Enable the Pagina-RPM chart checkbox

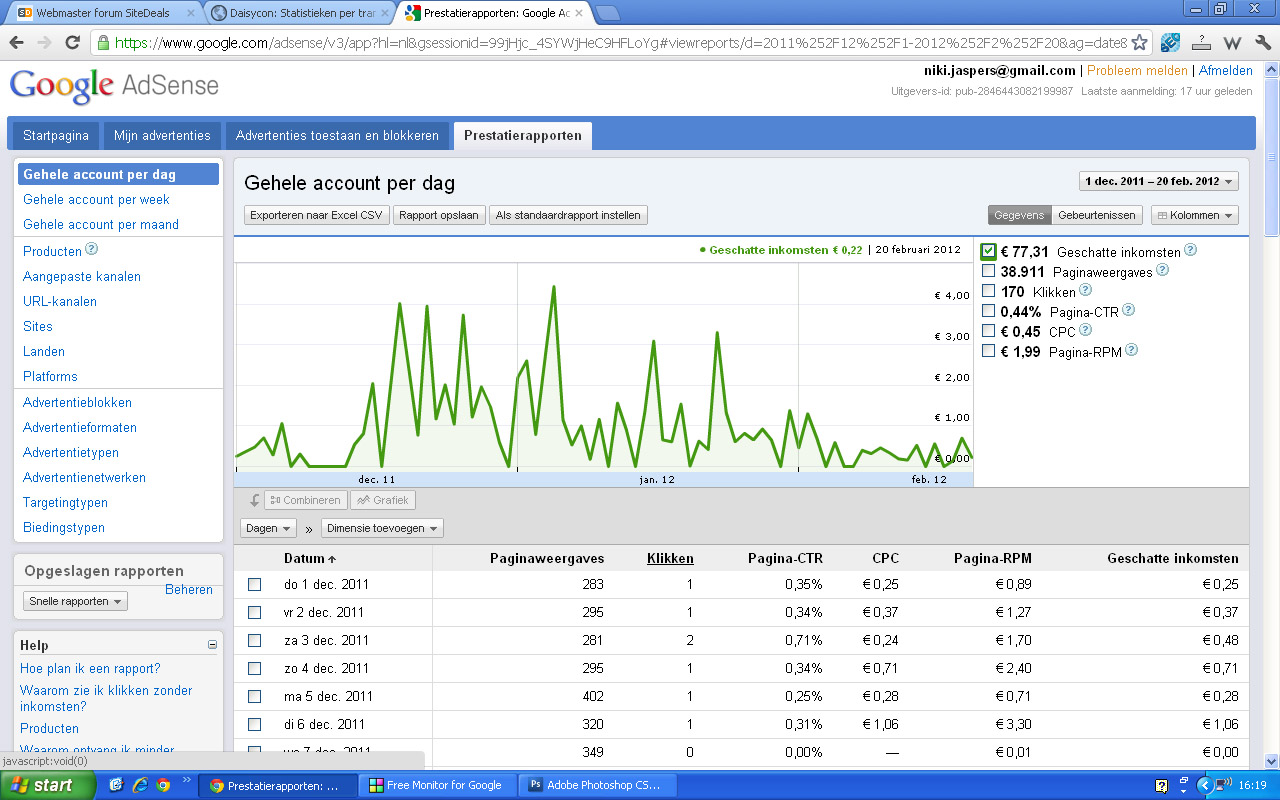coord(989,351)
